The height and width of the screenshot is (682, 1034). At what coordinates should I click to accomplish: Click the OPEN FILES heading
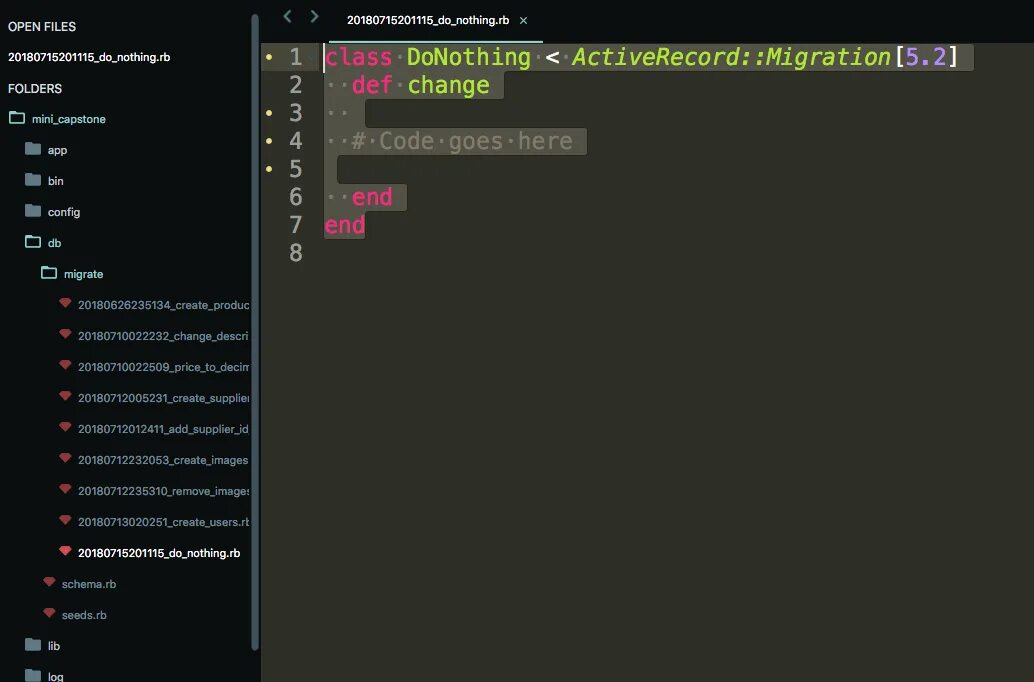[x=42, y=26]
